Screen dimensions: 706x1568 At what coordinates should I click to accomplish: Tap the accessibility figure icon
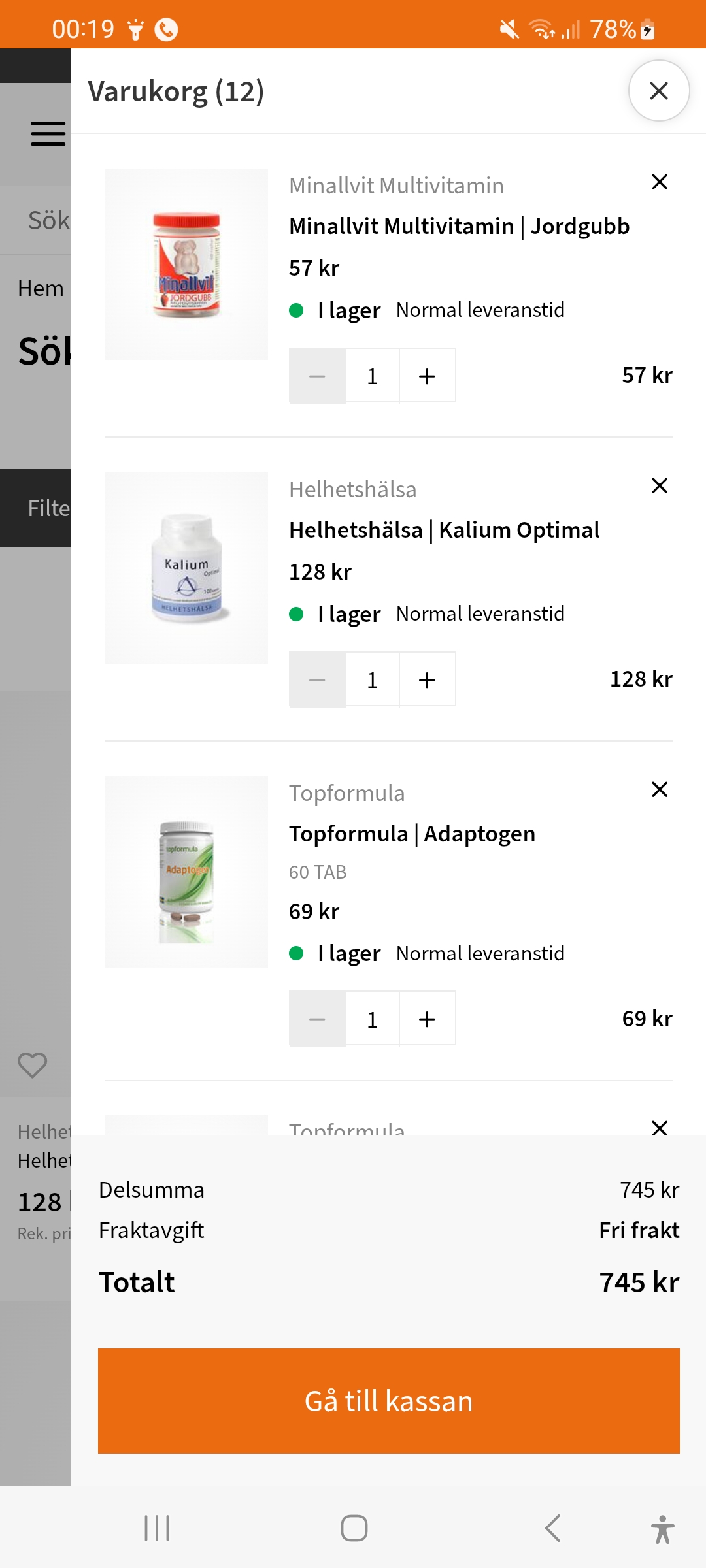(x=662, y=1529)
